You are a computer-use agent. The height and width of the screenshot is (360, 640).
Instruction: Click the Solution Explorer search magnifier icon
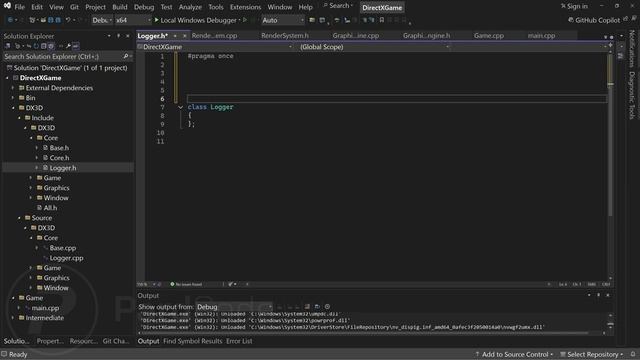(x=126, y=56)
